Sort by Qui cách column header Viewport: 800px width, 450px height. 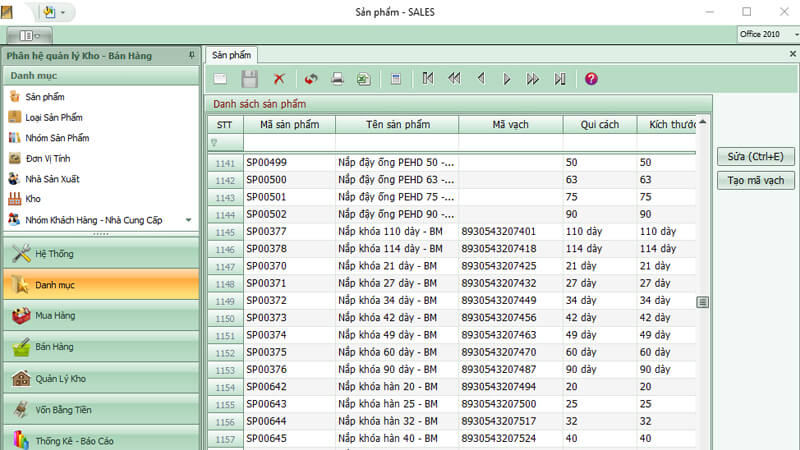[x=599, y=124]
